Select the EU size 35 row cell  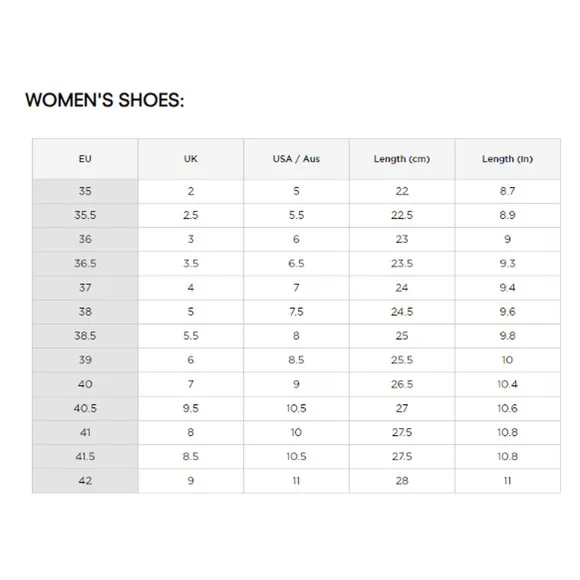pyautogui.click(x=85, y=191)
